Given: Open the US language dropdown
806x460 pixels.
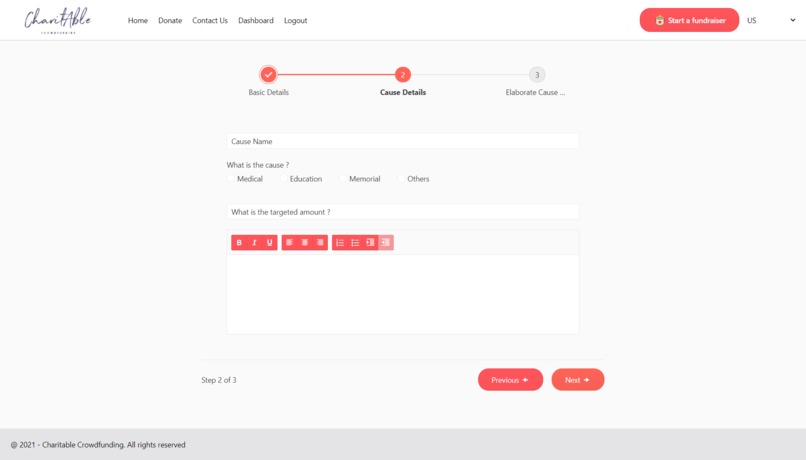Looking at the screenshot, I should click(x=771, y=21).
